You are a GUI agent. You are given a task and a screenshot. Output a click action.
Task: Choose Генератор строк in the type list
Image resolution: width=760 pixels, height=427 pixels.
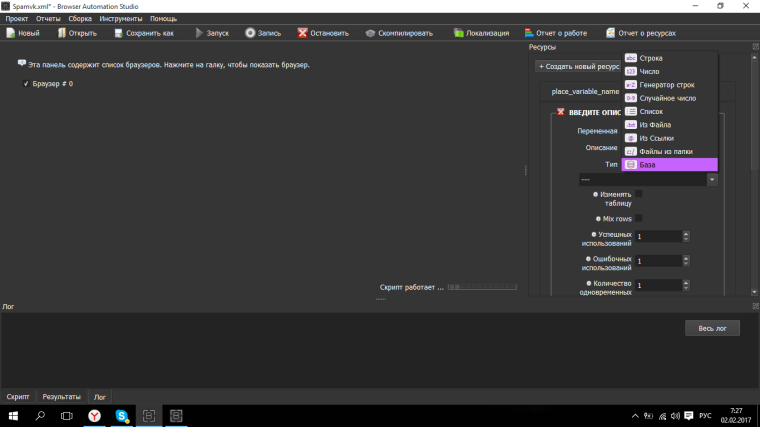(666, 85)
